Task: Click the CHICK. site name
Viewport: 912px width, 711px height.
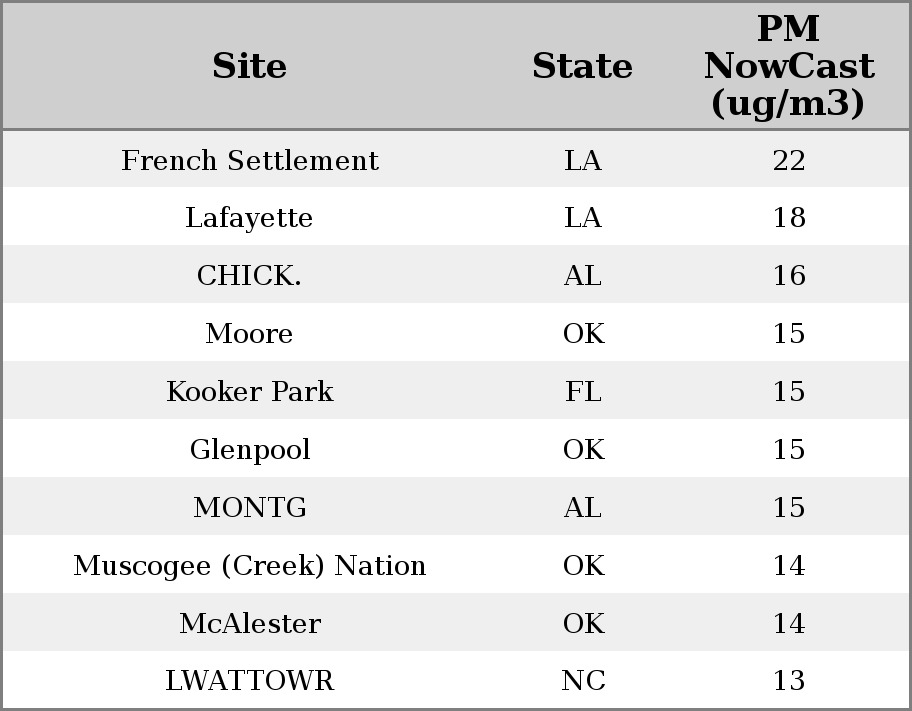Action: click(249, 276)
